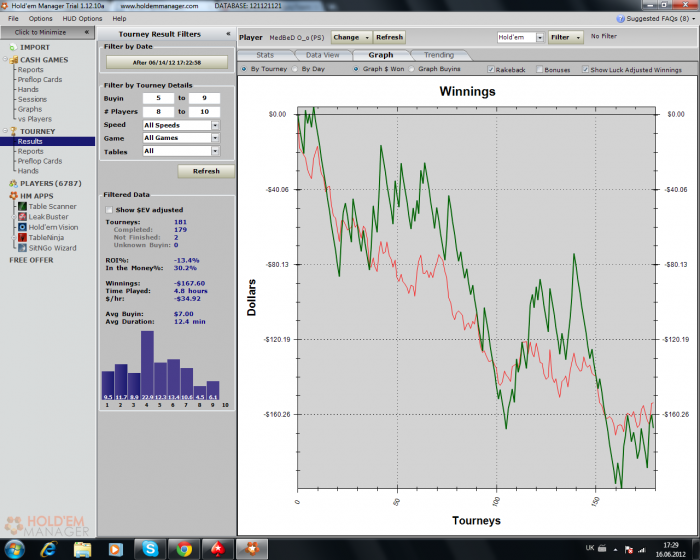Click the maximum # Players field

point(204,112)
